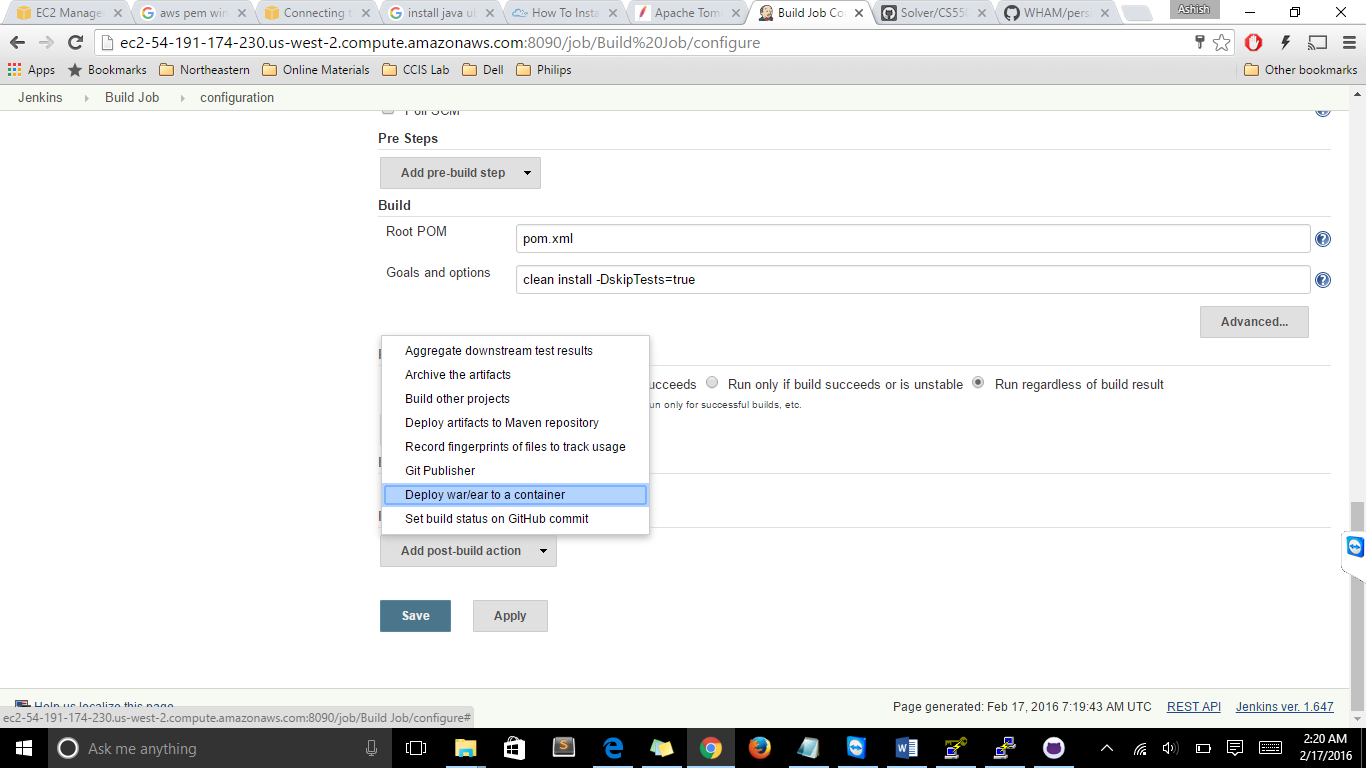The image size is (1366, 768).
Task: Click help icon next to Root POM
Action: pos(1322,239)
